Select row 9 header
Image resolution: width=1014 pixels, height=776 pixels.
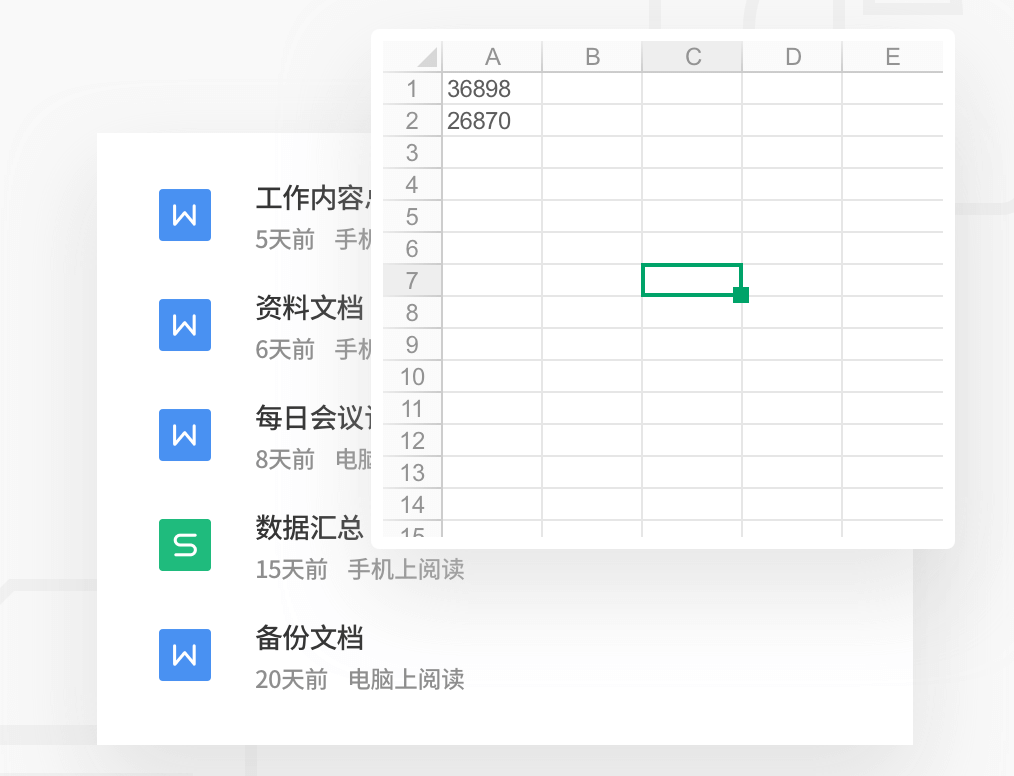point(413,345)
